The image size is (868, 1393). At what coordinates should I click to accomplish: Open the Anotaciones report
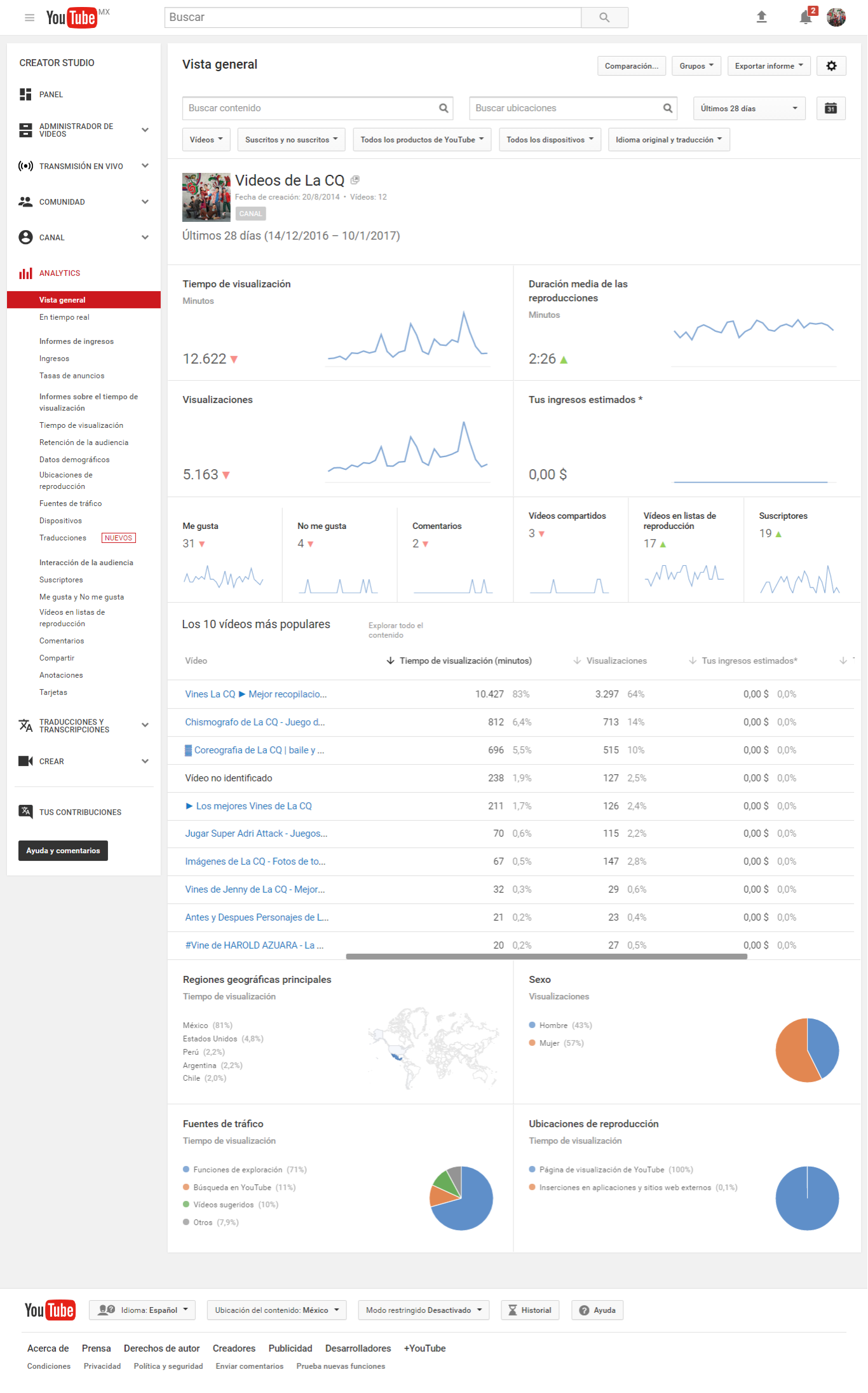tap(61, 675)
